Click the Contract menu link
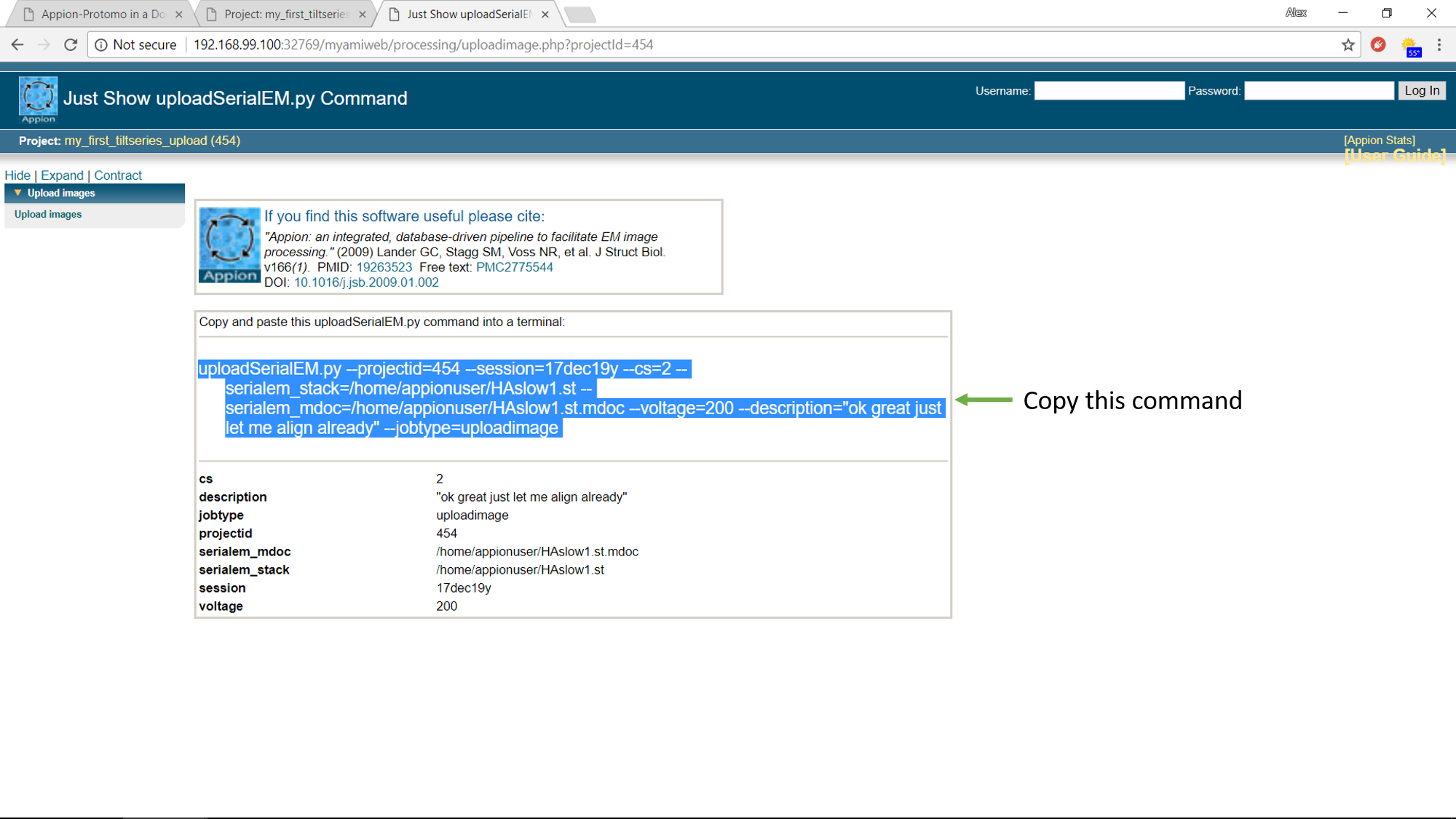 pos(118,175)
